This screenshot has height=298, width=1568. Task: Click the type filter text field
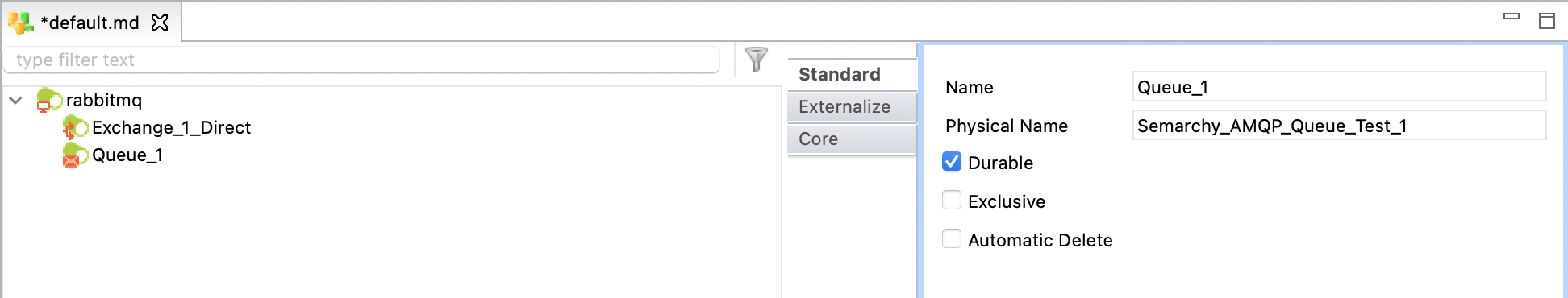361,60
